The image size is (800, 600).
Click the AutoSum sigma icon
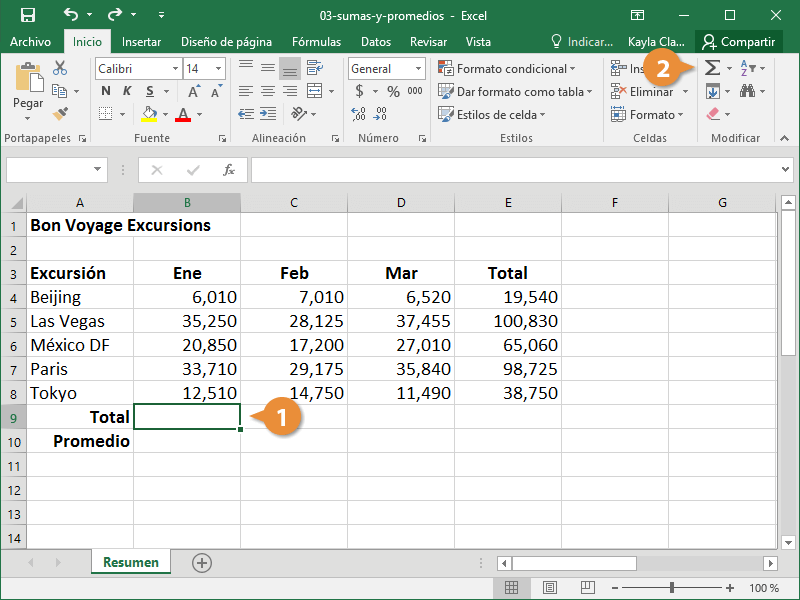pyautogui.click(x=712, y=68)
